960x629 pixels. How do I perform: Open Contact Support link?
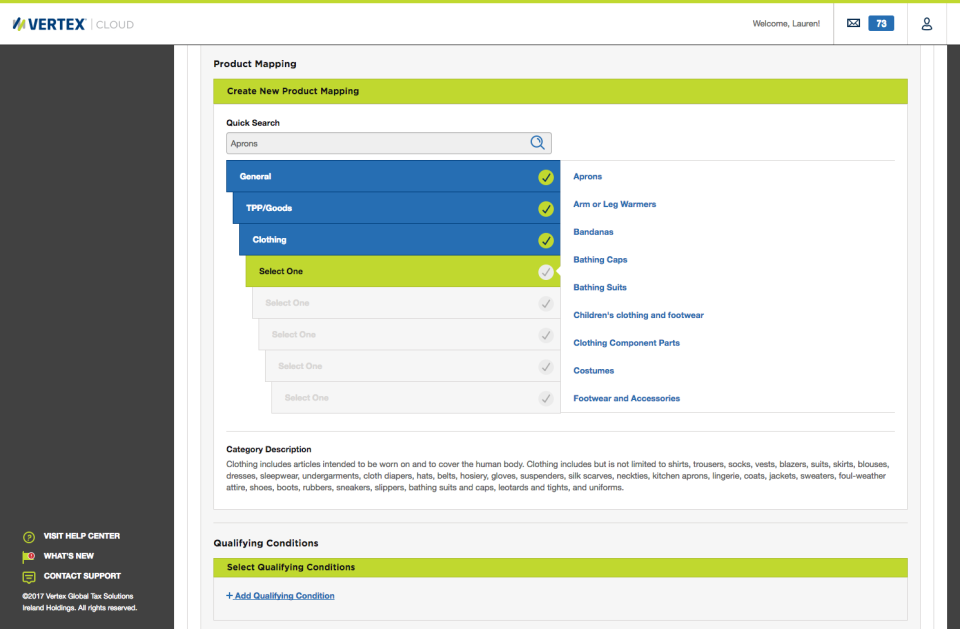[82, 576]
